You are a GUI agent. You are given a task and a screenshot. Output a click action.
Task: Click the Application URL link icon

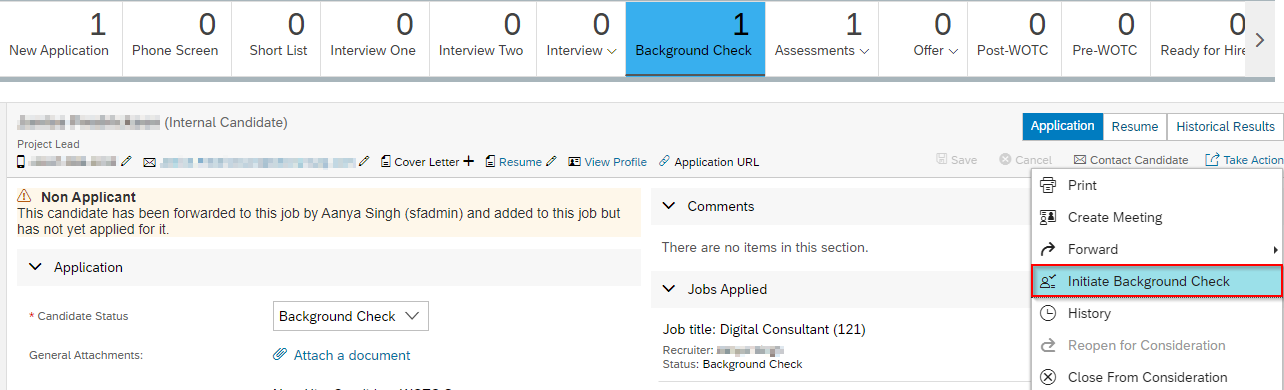pos(664,161)
